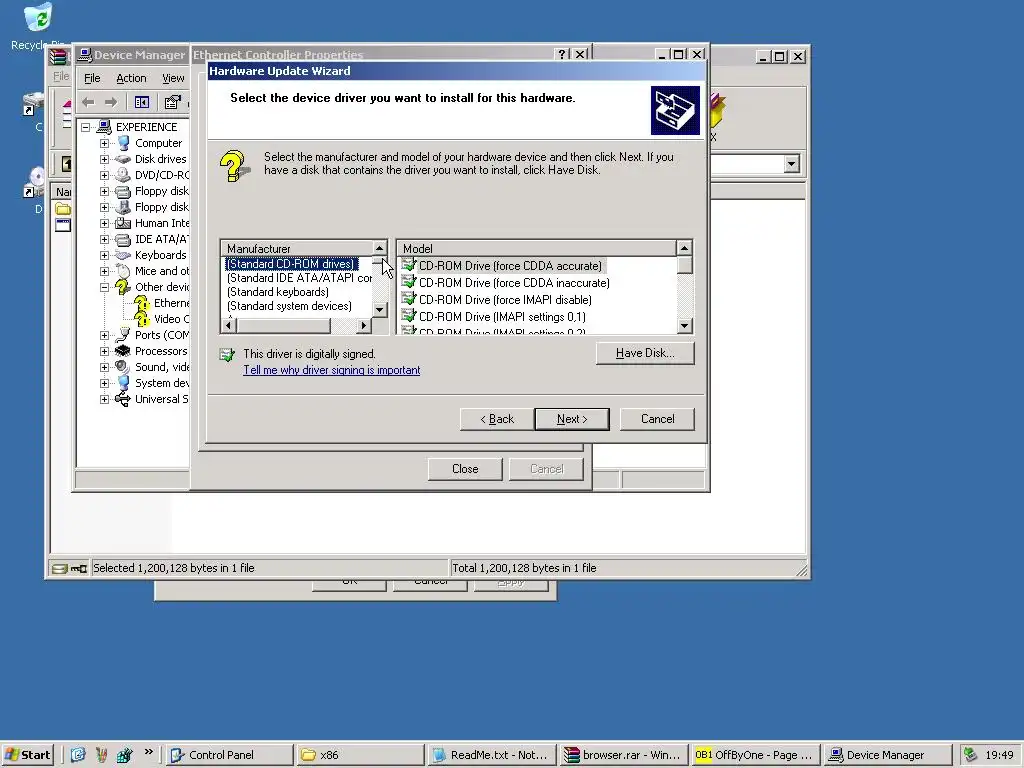Click the Floppy disk controllers icon

(x=123, y=191)
